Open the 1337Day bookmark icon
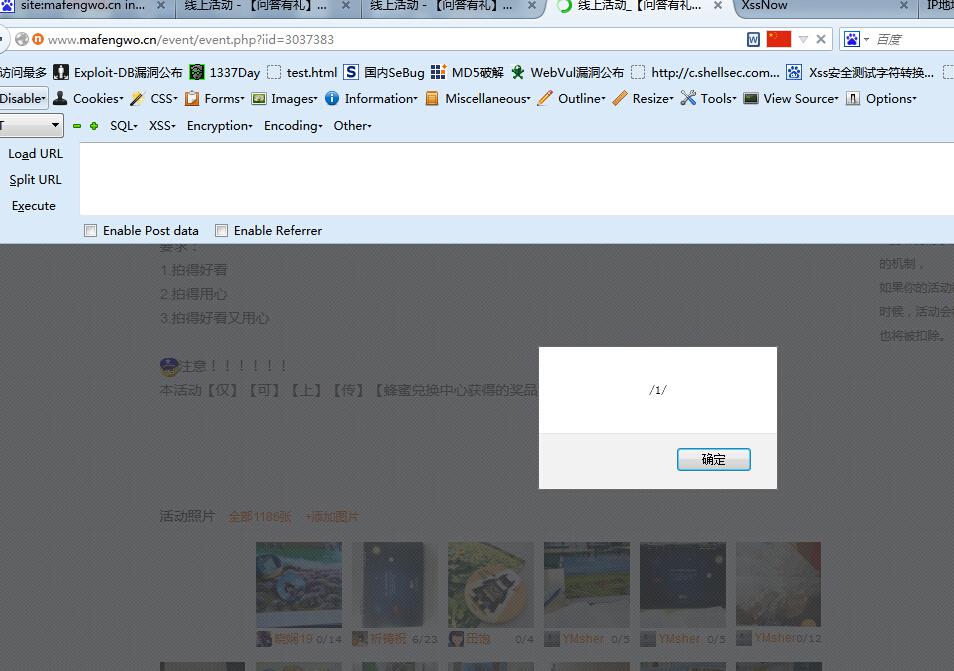Image resolution: width=954 pixels, height=671 pixels. pyautogui.click(x=197, y=72)
